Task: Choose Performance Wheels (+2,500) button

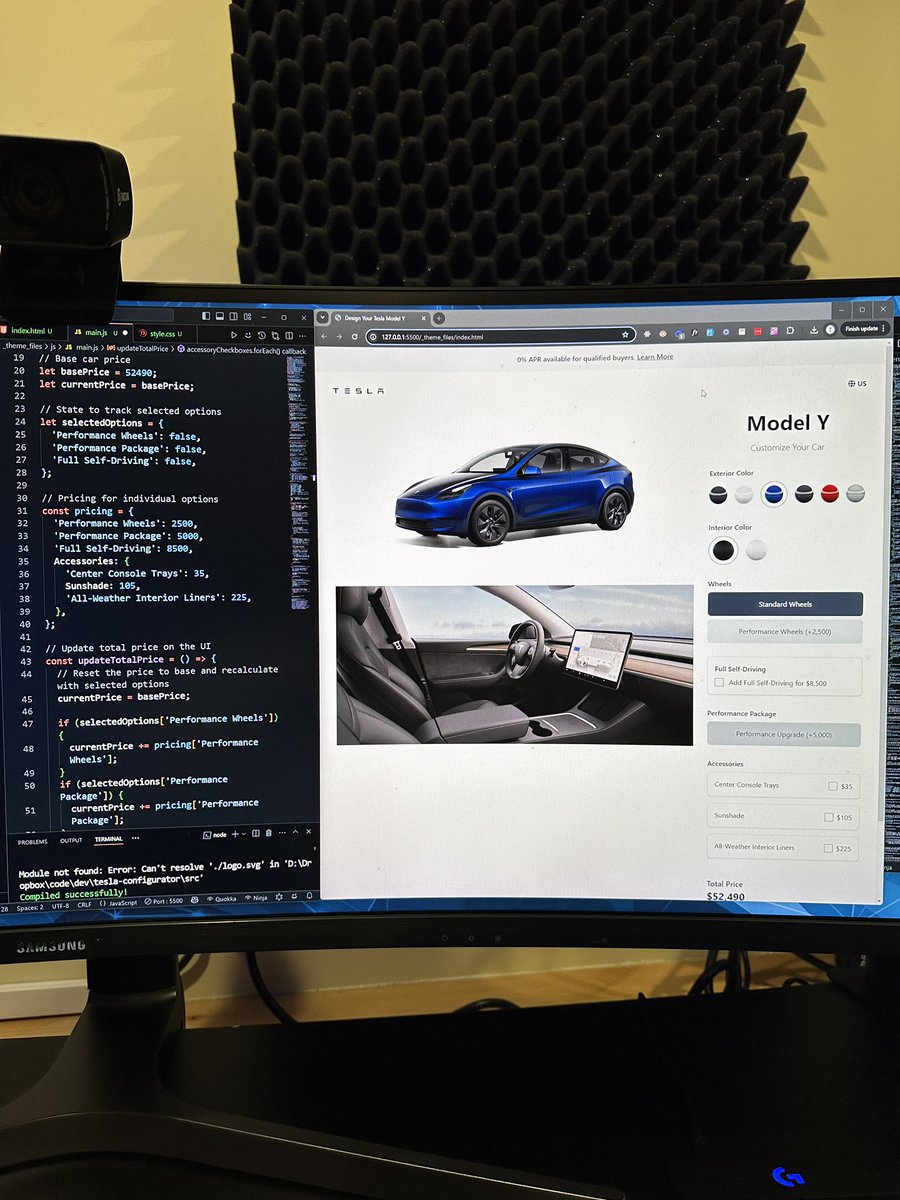Action: tap(785, 631)
